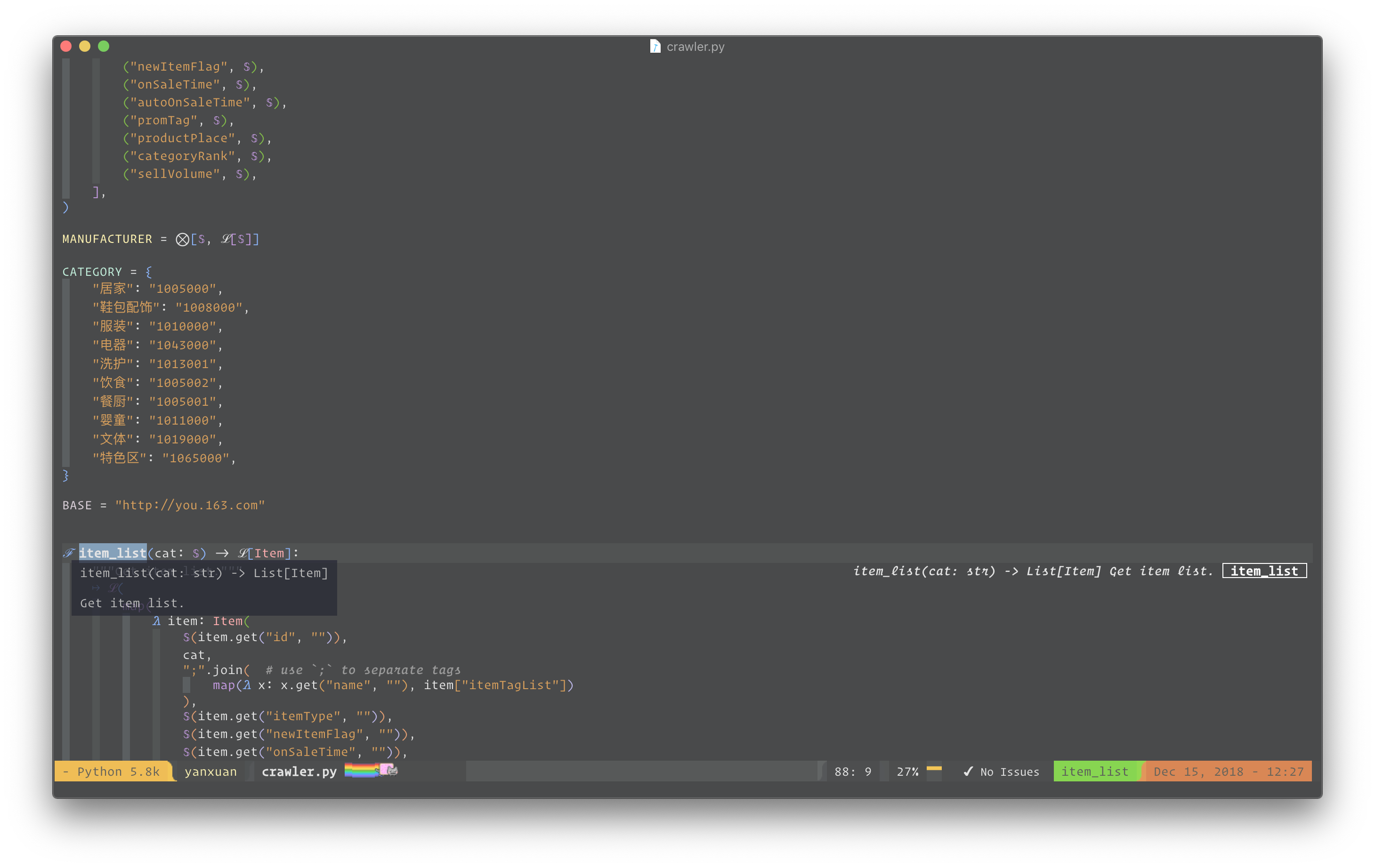1375x868 pixels.
Task: Click the green zoom window button
Action: coord(103,46)
